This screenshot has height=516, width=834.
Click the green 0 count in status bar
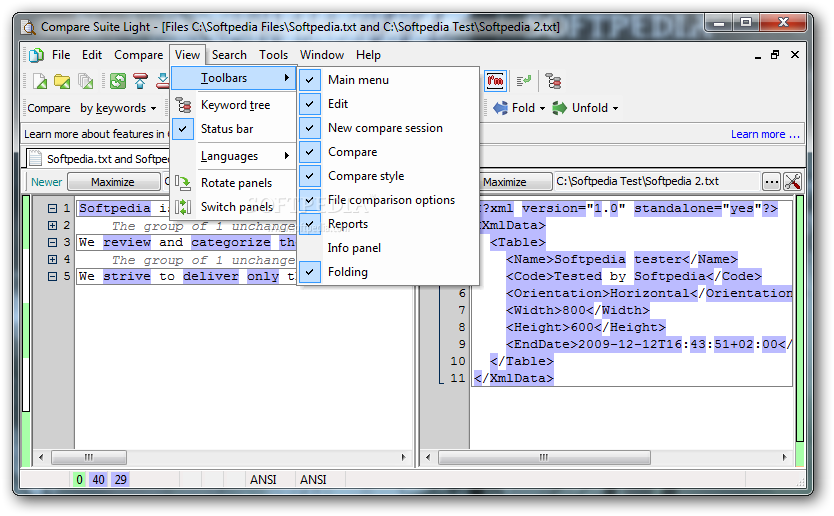[x=79, y=480]
